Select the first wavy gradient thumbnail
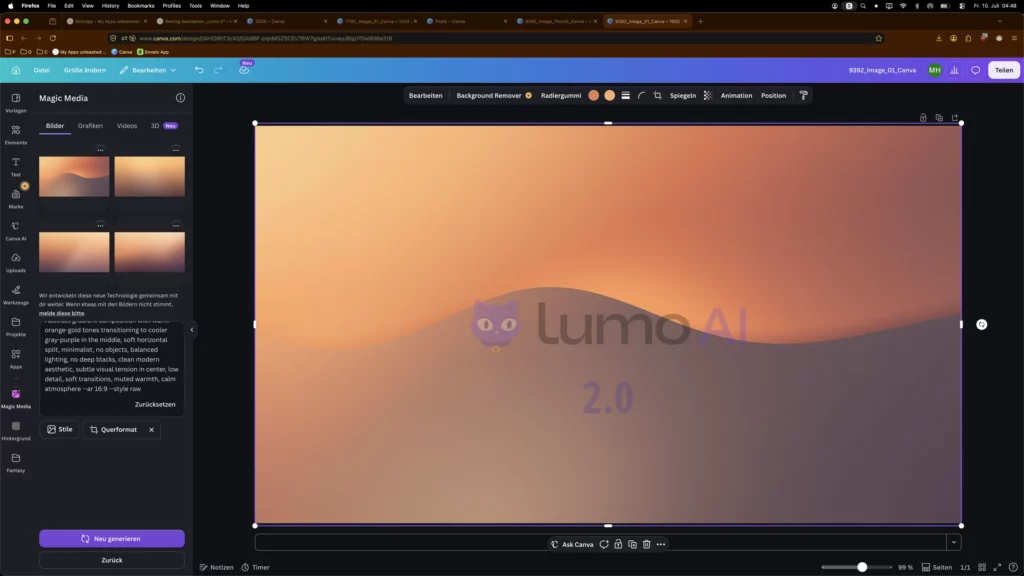This screenshot has width=1024, height=576. (x=74, y=176)
